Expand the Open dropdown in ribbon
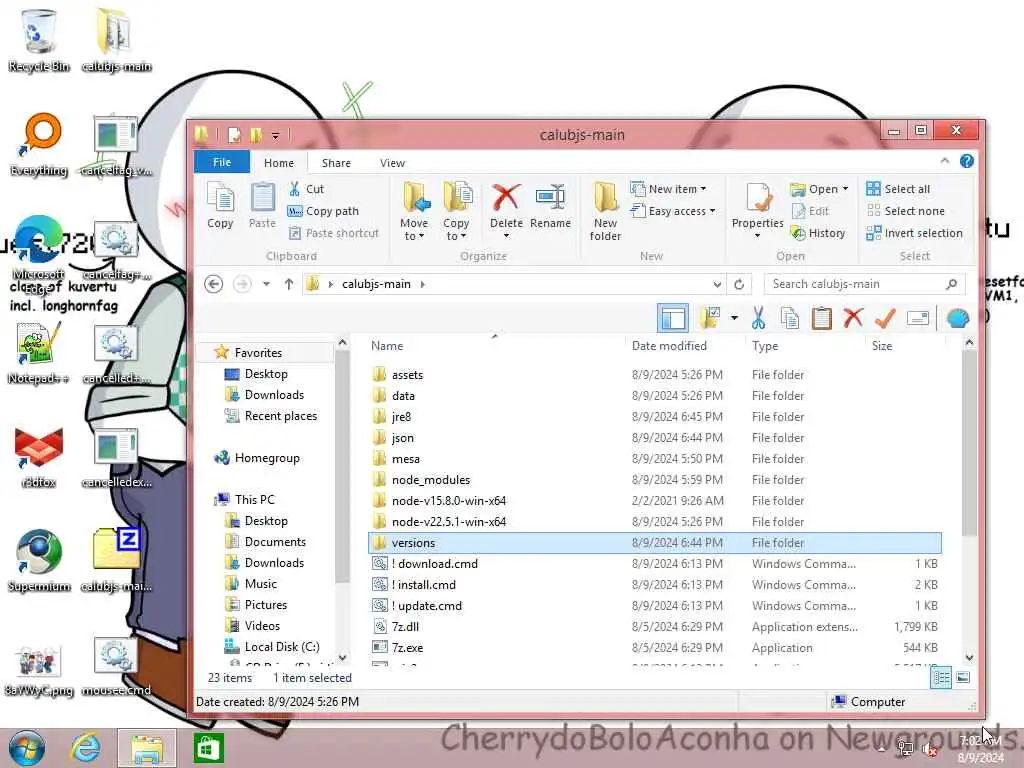This screenshot has height=768, width=1024. pos(819,189)
